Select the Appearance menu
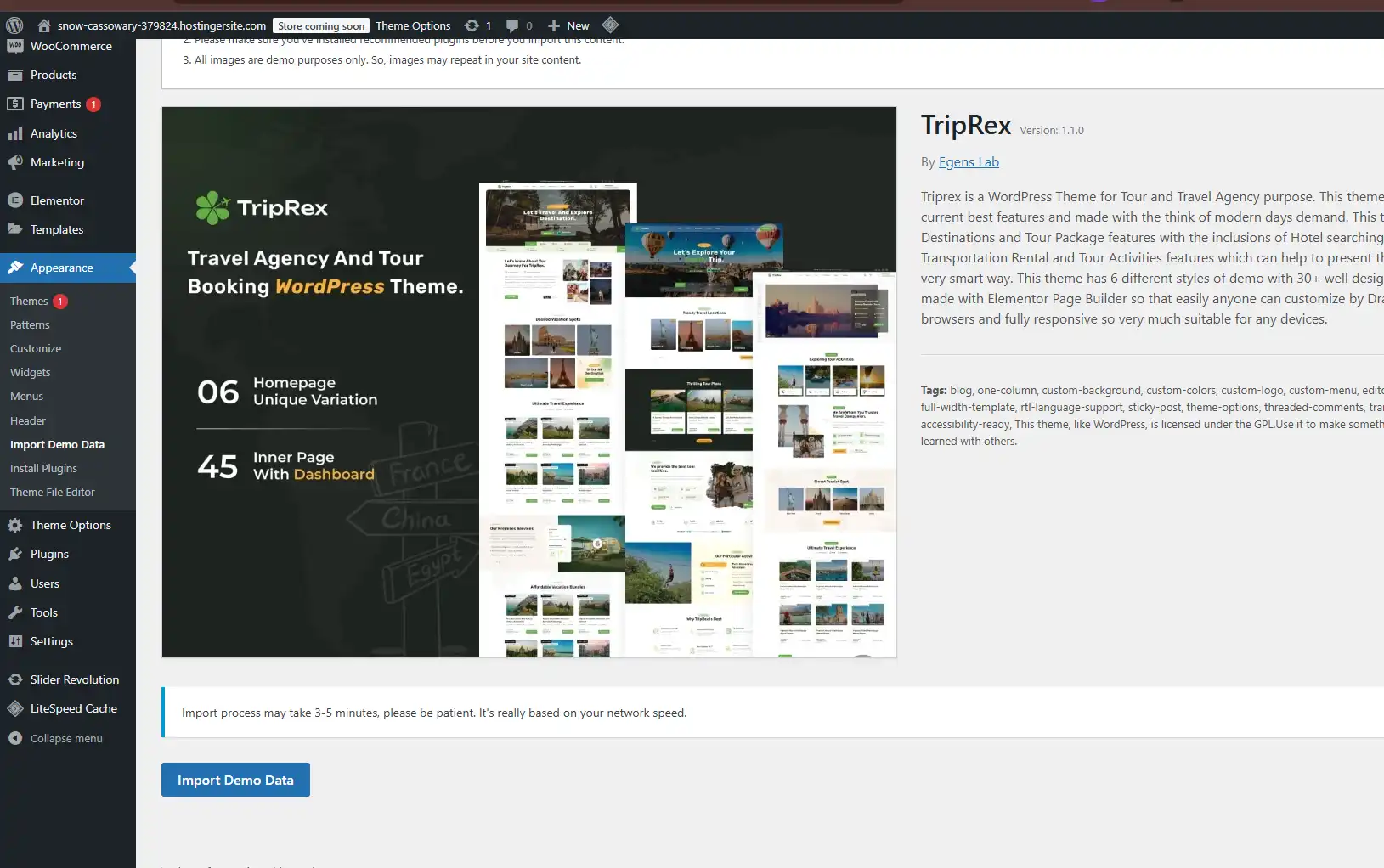 coord(68,268)
